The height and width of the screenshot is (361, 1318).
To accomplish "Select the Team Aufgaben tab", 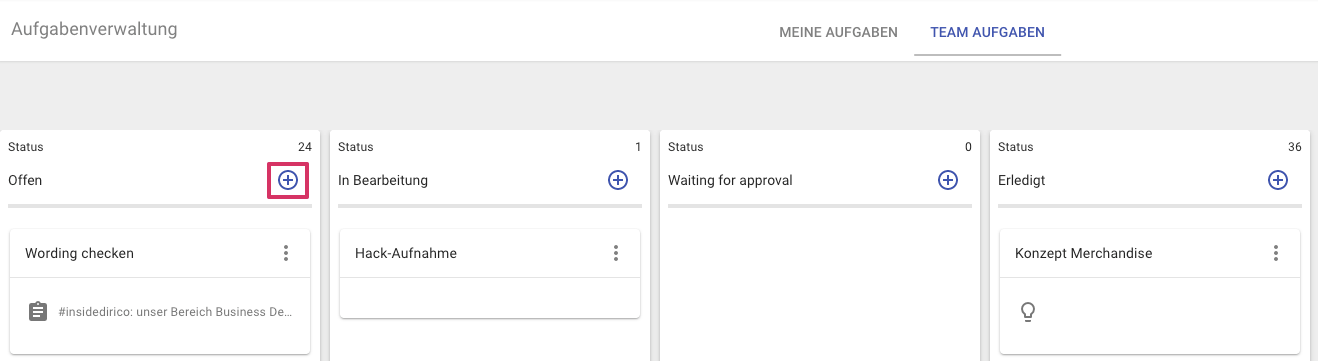I will 987,32.
